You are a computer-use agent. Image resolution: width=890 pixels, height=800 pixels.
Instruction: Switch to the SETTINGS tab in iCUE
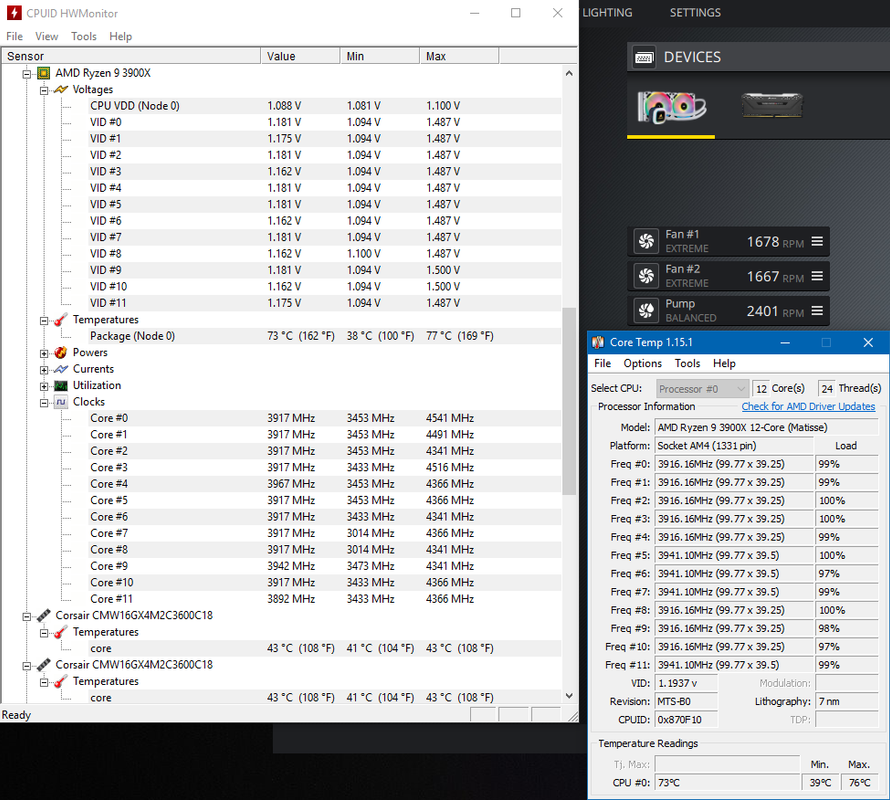(695, 12)
